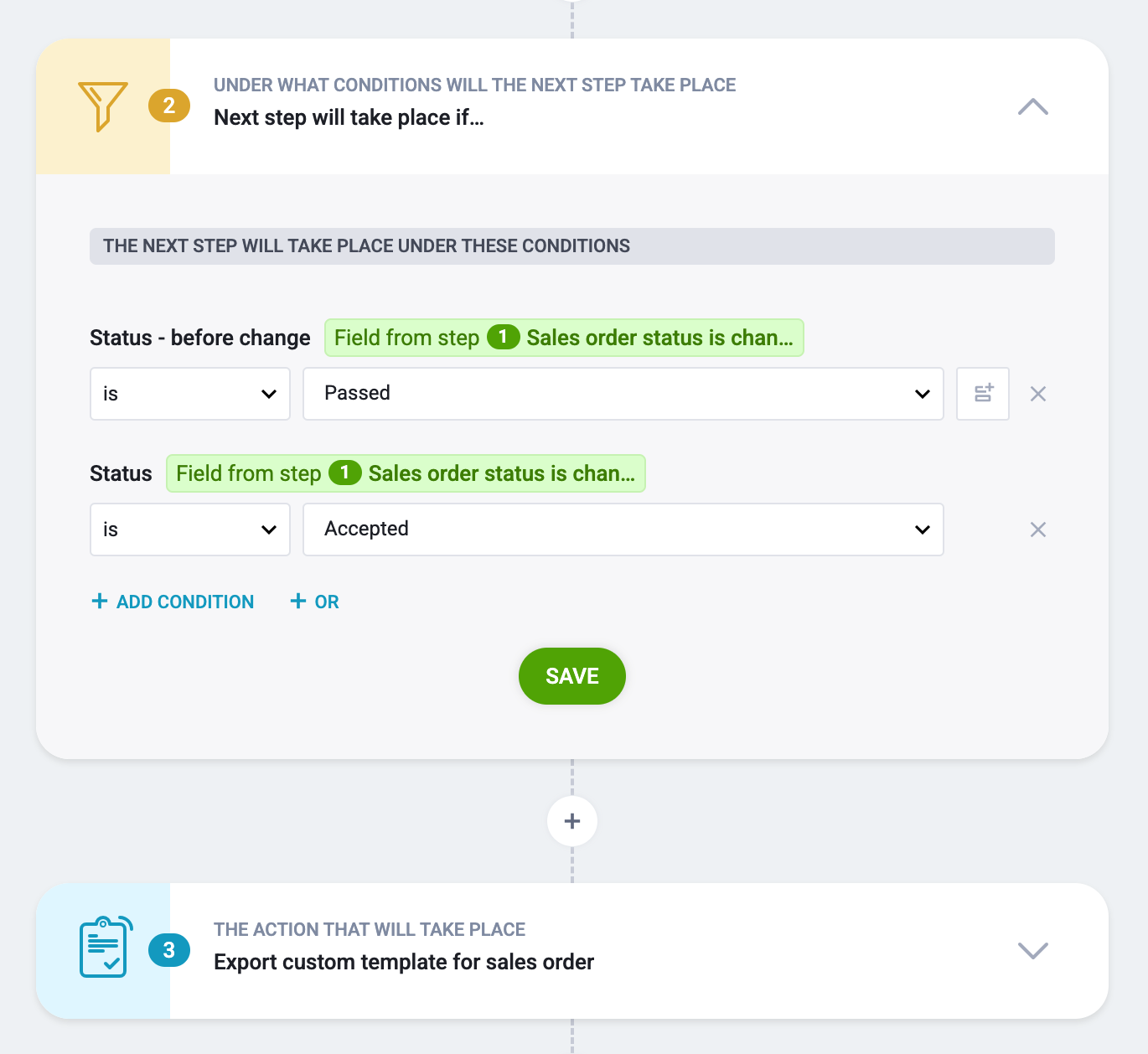1148x1054 pixels.
Task: Click 'Next step will take place if…' header
Action: [x=349, y=117]
